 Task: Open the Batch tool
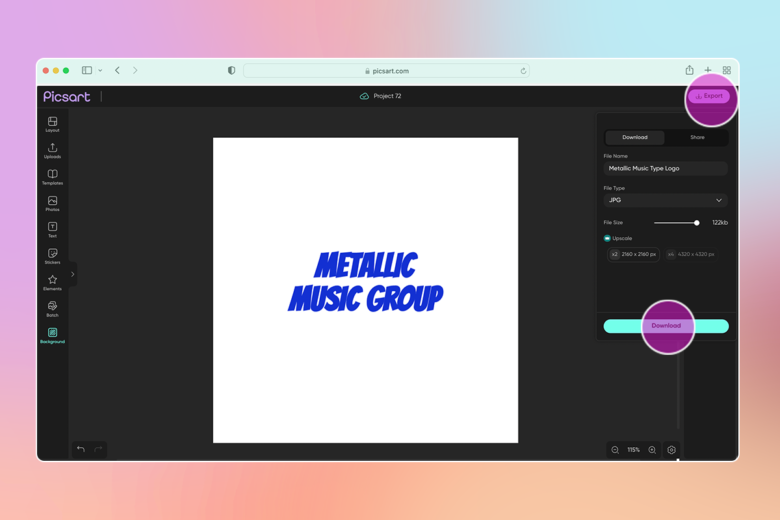point(52,309)
